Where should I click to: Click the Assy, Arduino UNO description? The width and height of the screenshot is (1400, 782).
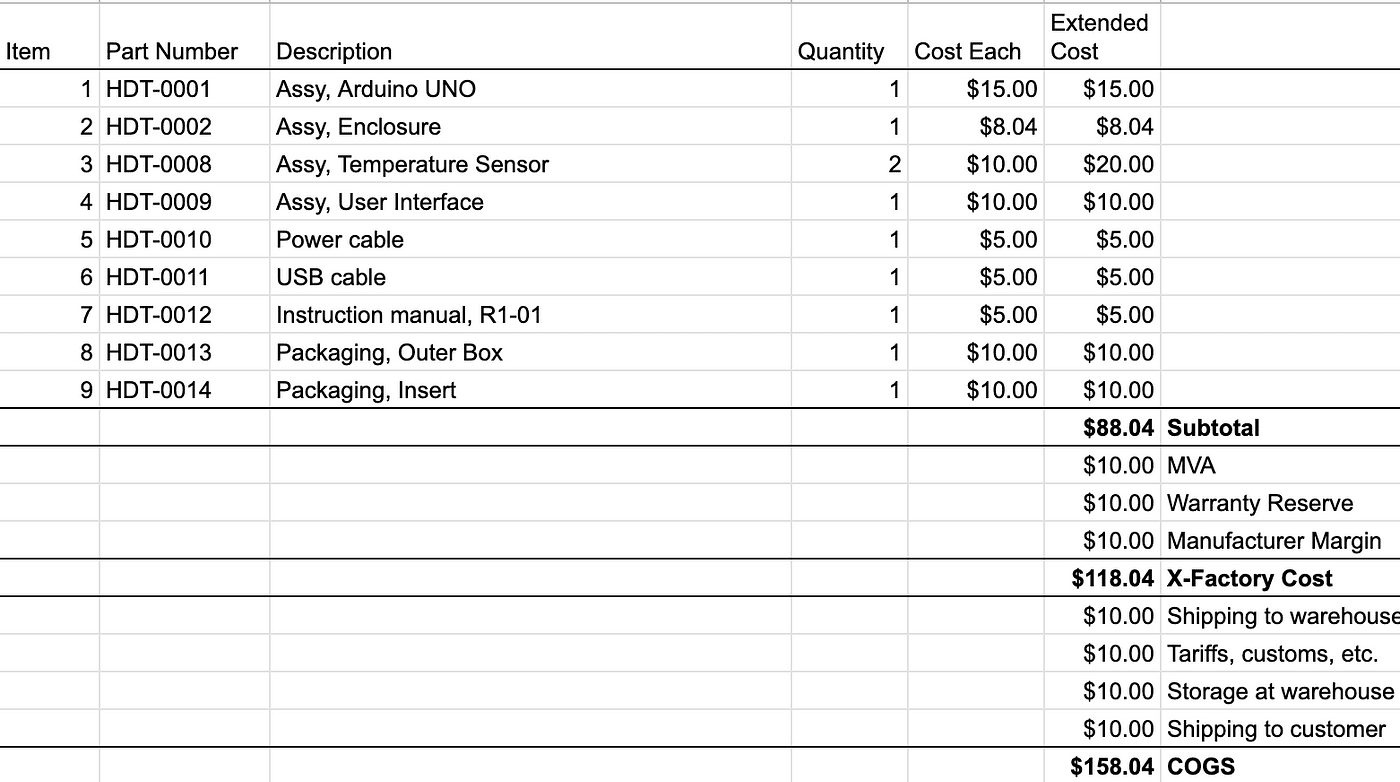pos(376,89)
